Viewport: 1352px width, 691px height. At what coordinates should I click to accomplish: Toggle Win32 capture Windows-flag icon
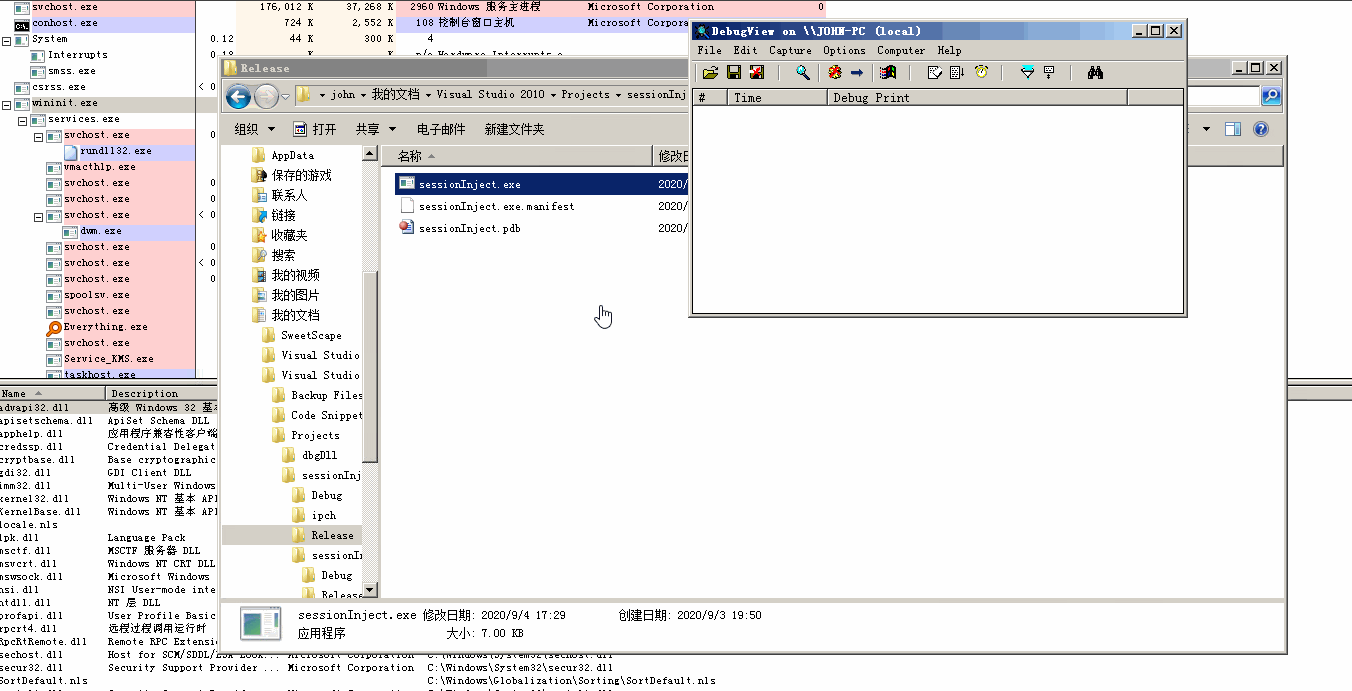pos(888,73)
